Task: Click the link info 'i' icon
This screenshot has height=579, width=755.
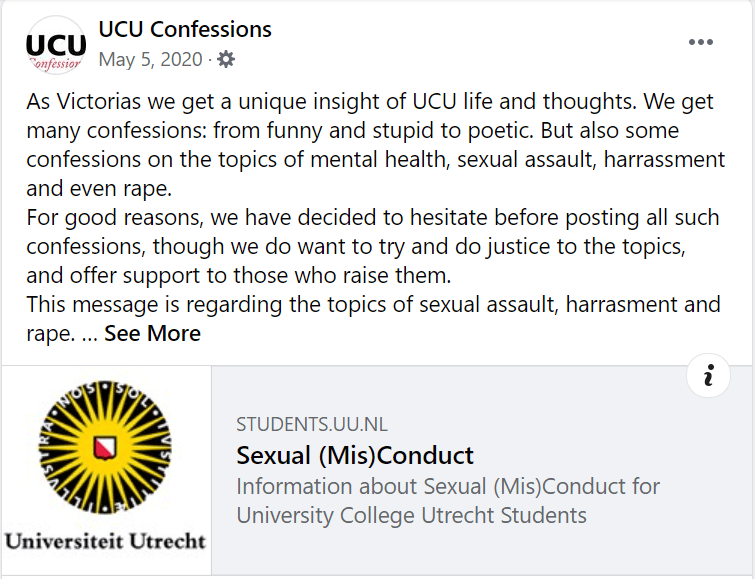Action: [x=709, y=375]
